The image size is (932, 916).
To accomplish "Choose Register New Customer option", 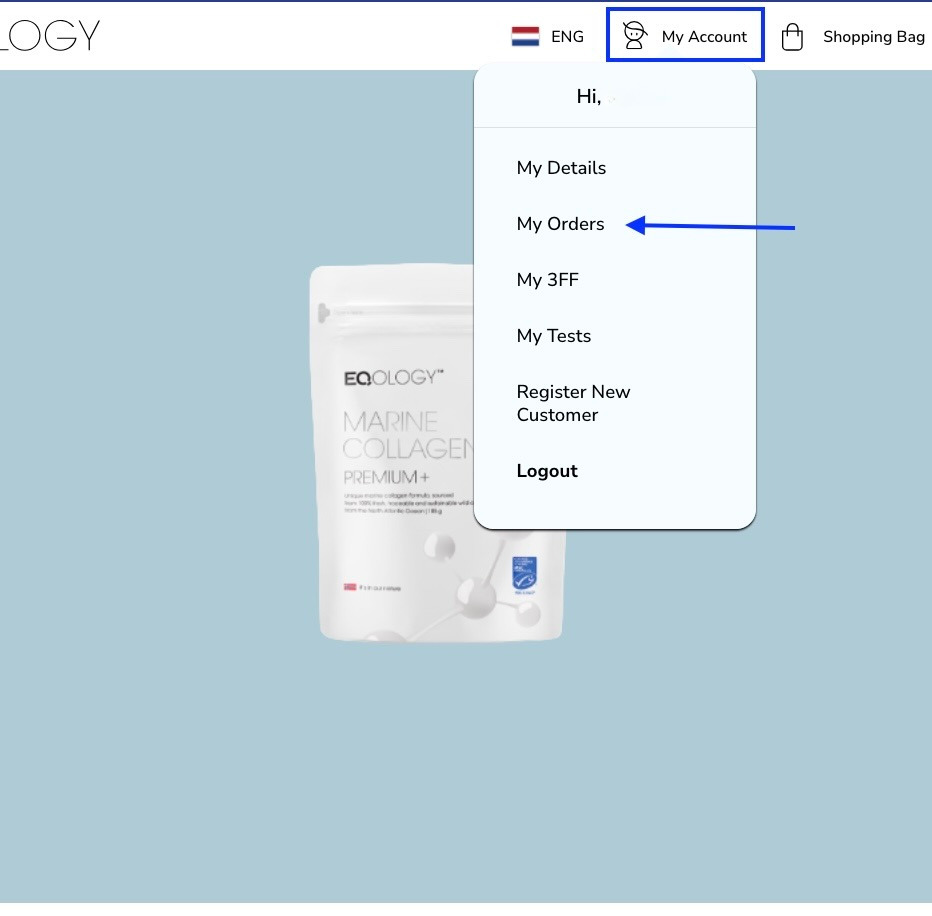I will tap(574, 403).
